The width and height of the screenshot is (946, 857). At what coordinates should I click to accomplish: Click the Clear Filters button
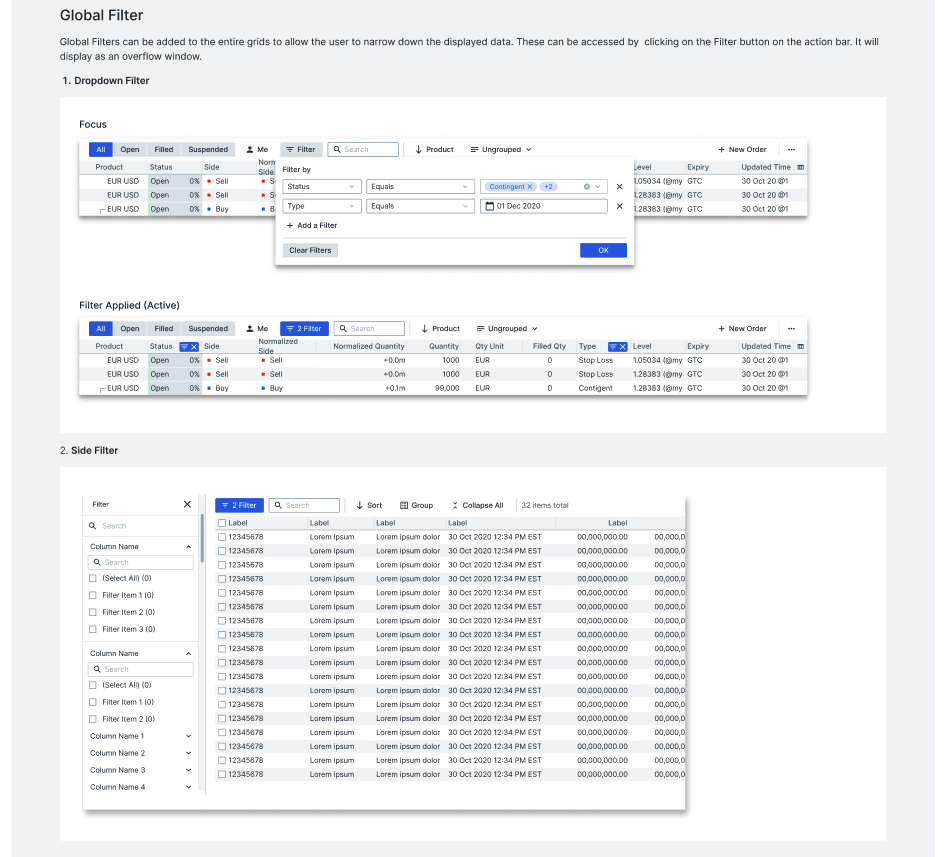[310, 250]
